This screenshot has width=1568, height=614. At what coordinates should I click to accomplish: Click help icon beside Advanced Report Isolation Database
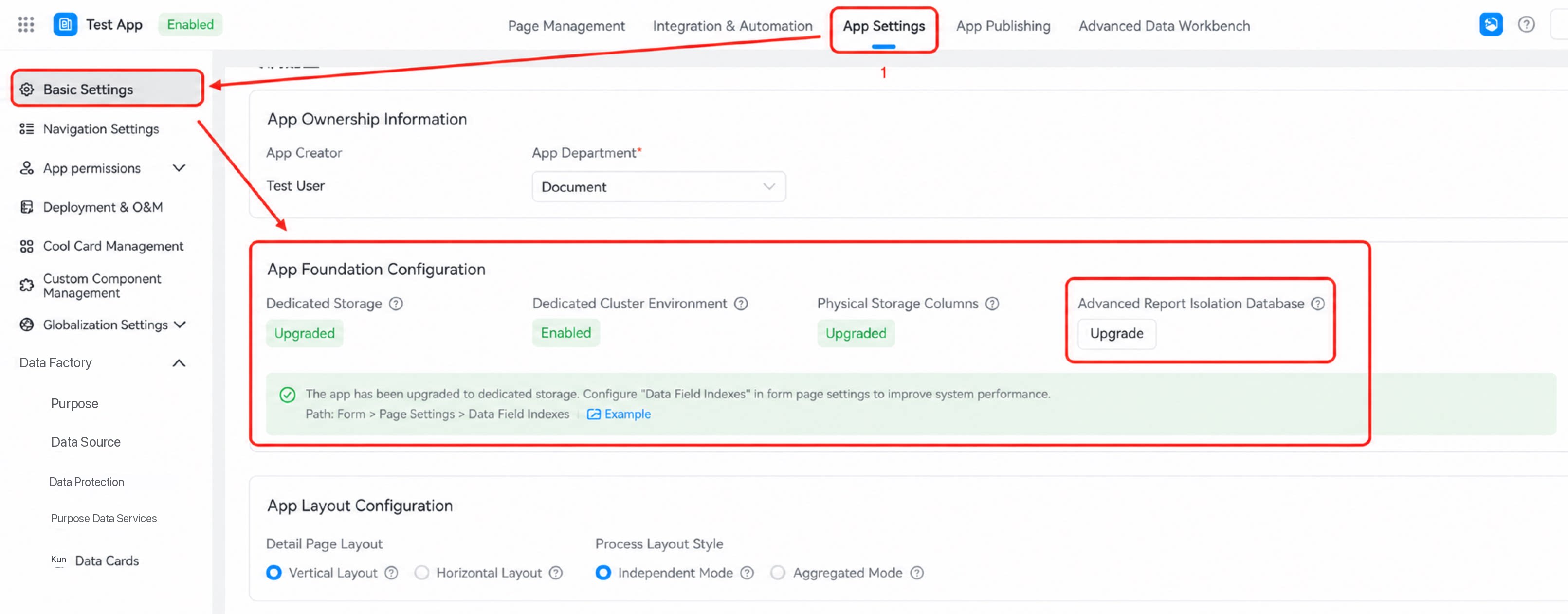pyautogui.click(x=1318, y=303)
